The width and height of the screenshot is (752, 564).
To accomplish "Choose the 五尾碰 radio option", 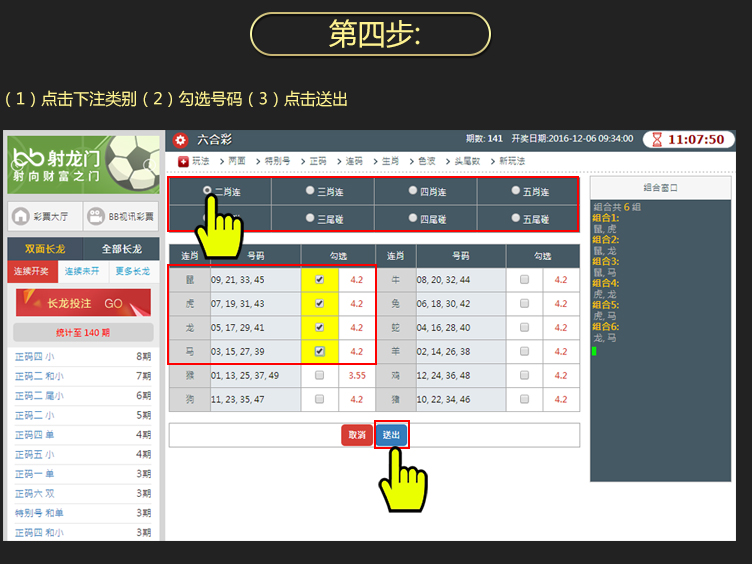I will (x=516, y=218).
